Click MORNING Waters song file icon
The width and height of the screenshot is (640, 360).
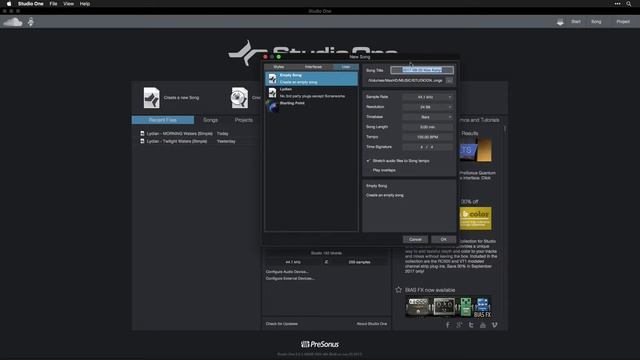(142, 133)
